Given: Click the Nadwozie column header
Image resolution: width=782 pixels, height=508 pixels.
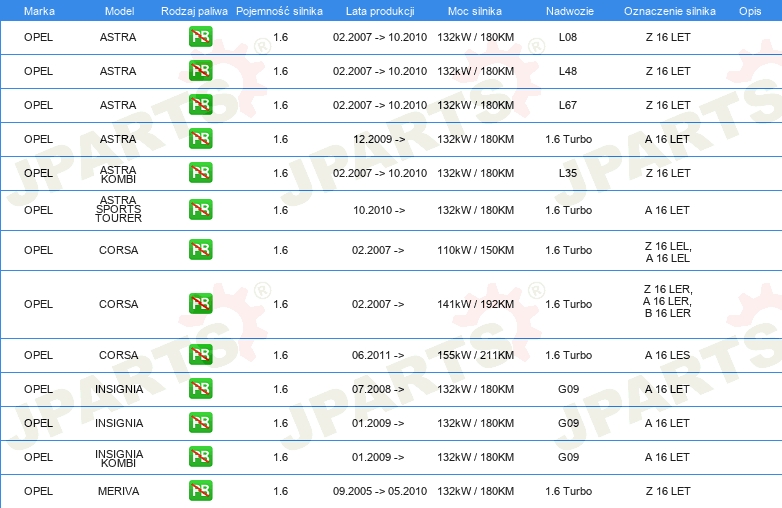Looking at the screenshot, I should [570, 11].
